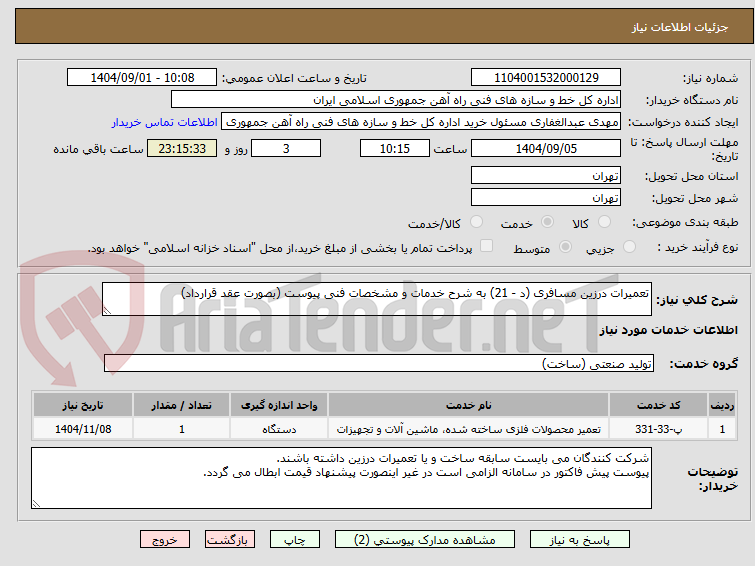Click the چاپ print button
The image size is (755, 566).
[295, 540]
